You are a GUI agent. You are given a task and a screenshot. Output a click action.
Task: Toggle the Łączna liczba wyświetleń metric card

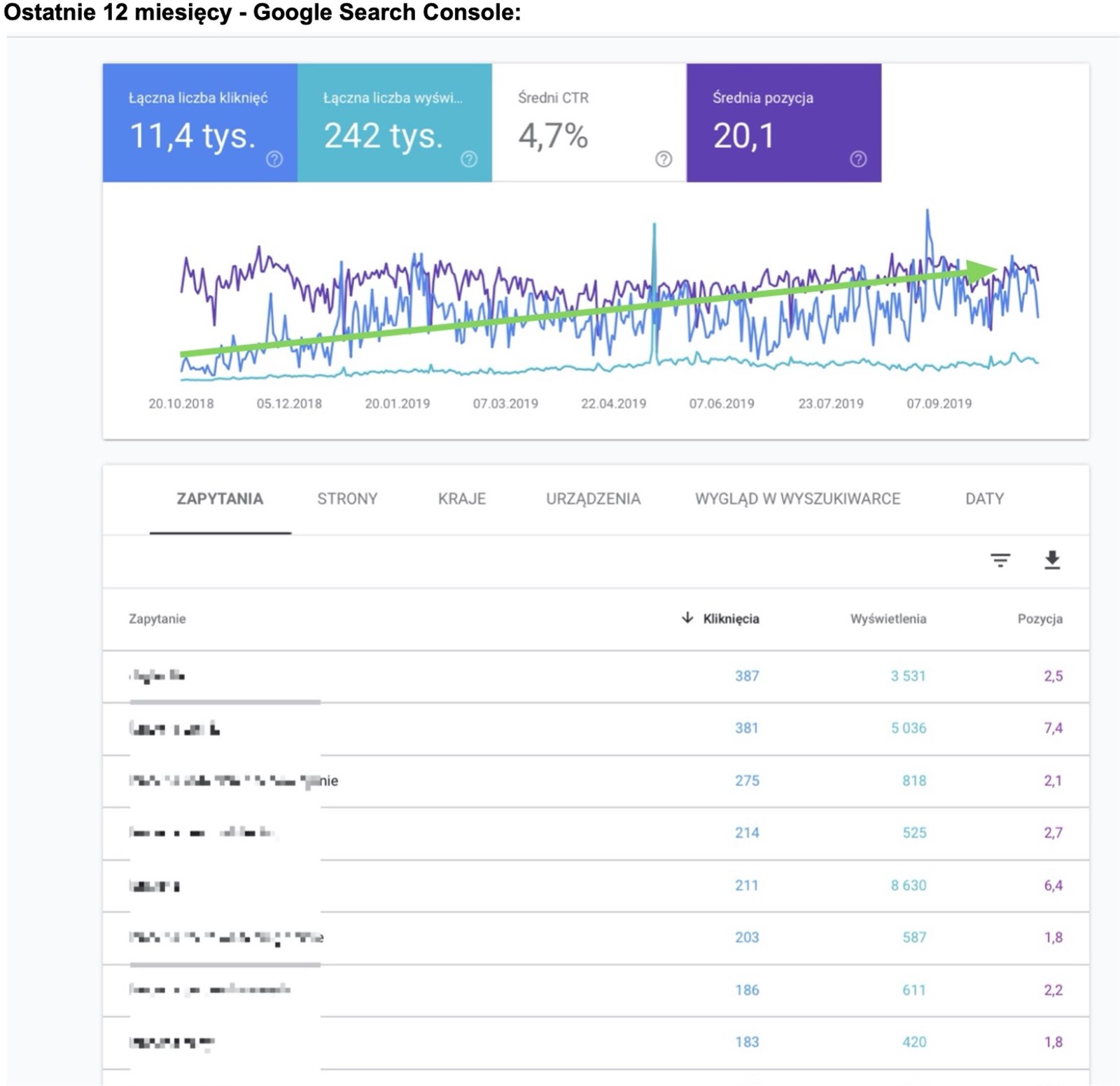[x=394, y=123]
